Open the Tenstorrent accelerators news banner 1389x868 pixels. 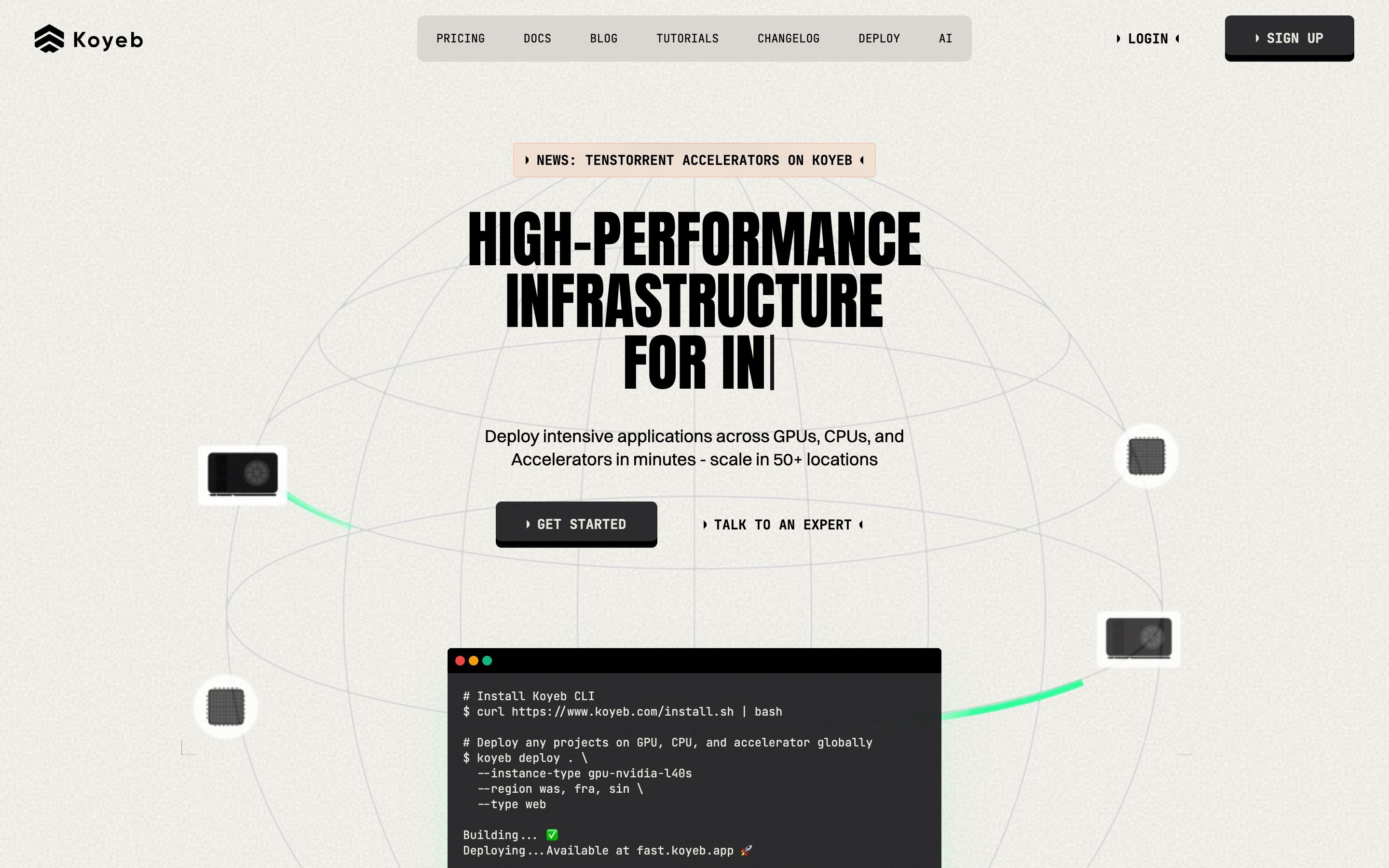(694, 160)
